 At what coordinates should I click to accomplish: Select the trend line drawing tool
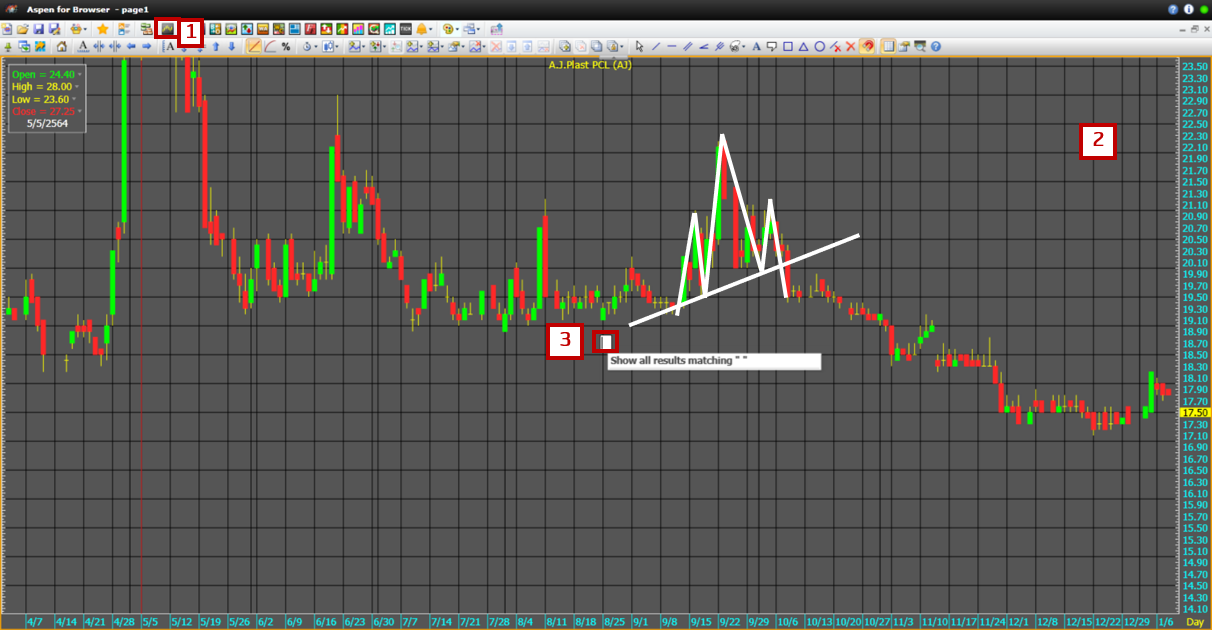[656, 46]
